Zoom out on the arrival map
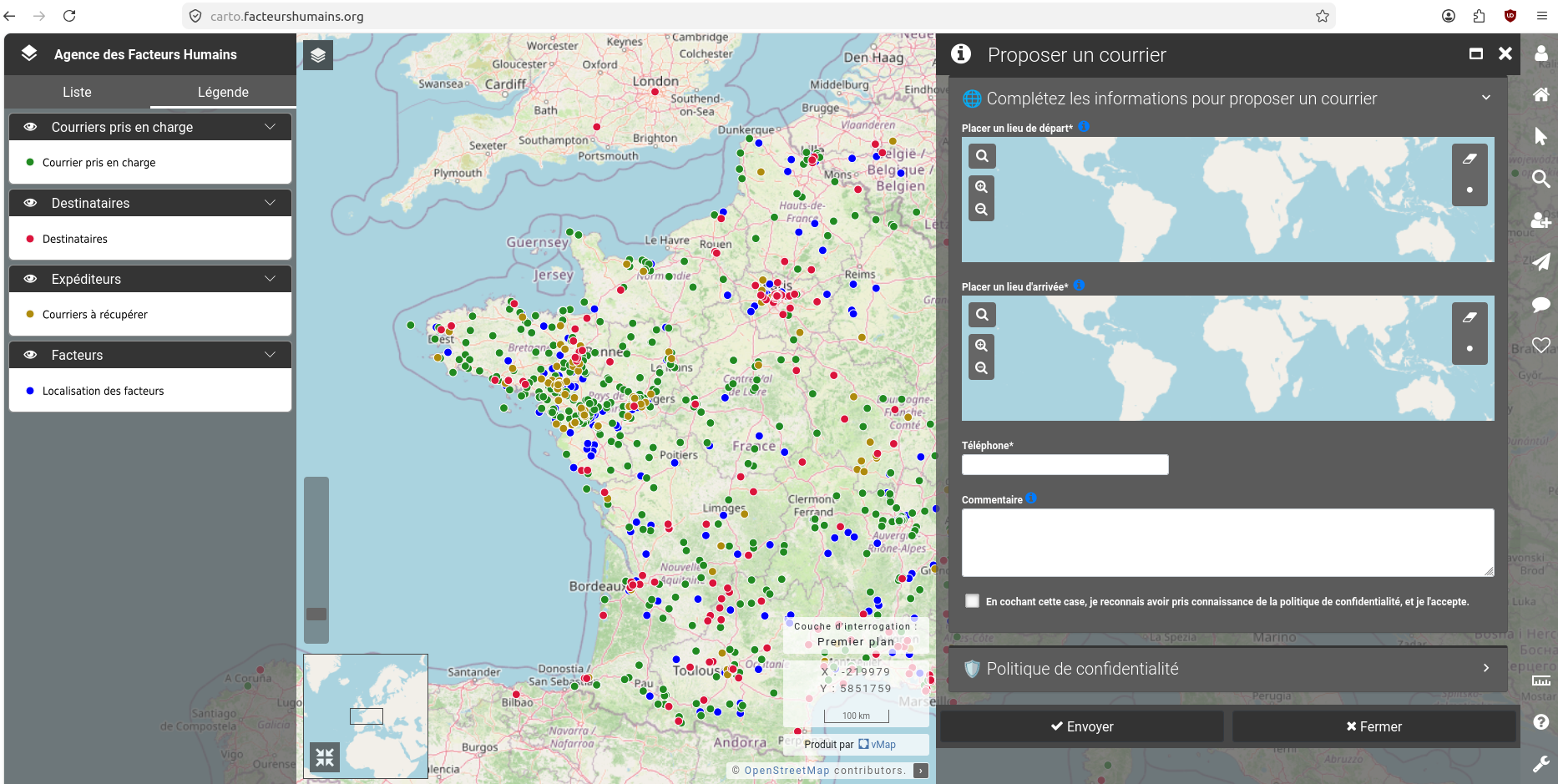 pyautogui.click(x=982, y=368)
